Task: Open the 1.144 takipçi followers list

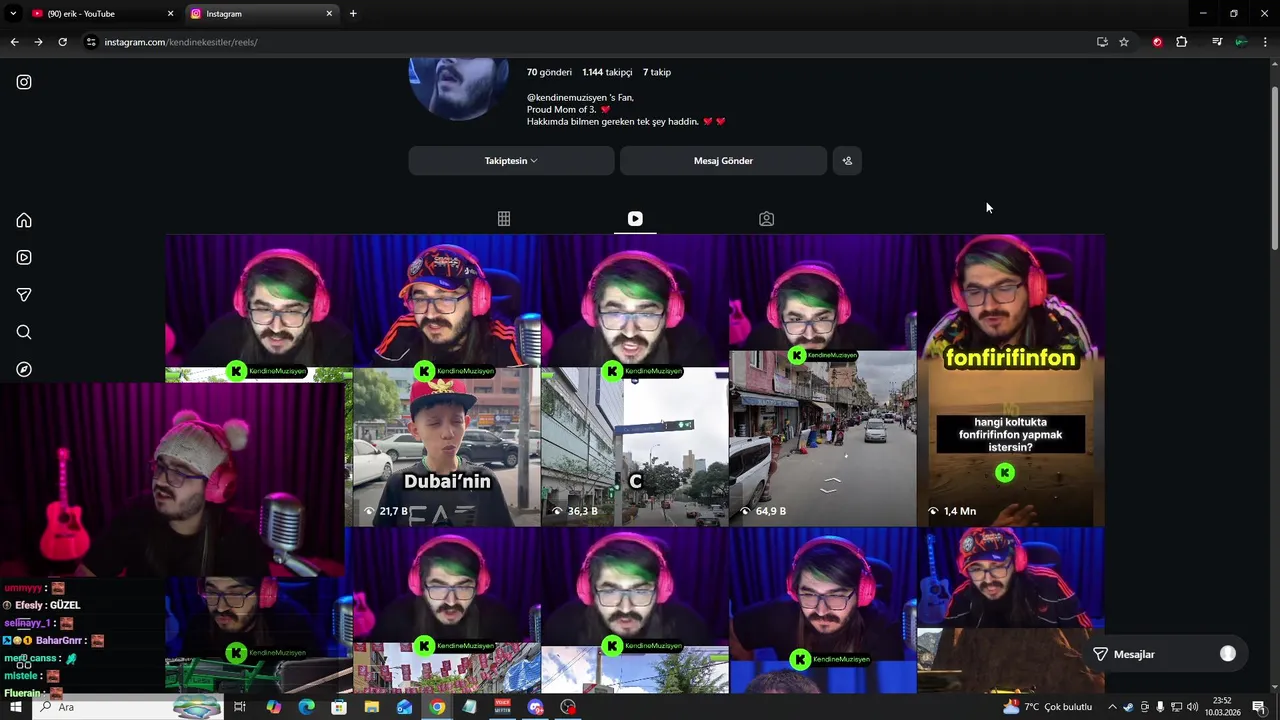Action: click(x=607, y=72)
